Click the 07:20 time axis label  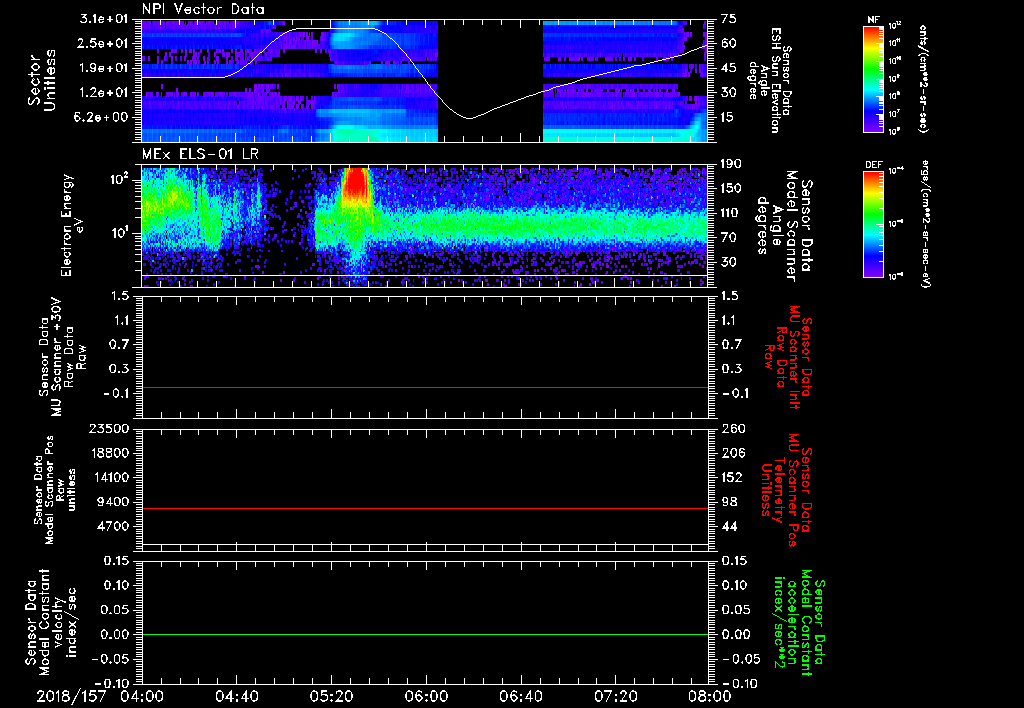point(615,697)
